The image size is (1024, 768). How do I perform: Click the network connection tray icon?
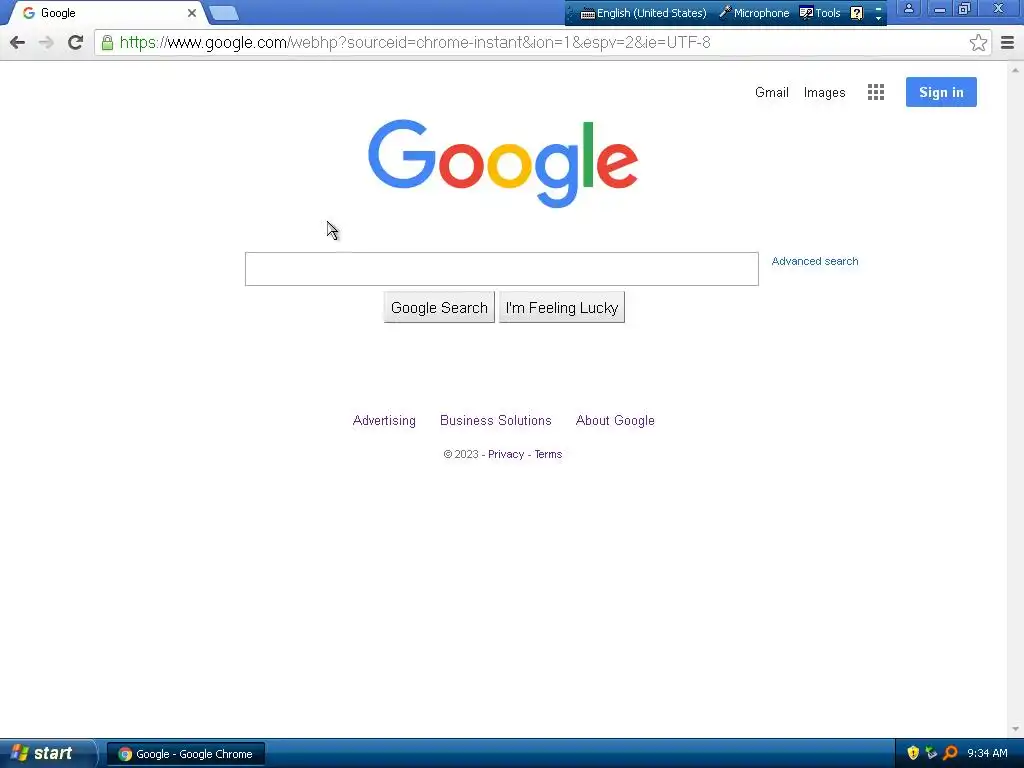pyautogui.click(x=931, y=753)
